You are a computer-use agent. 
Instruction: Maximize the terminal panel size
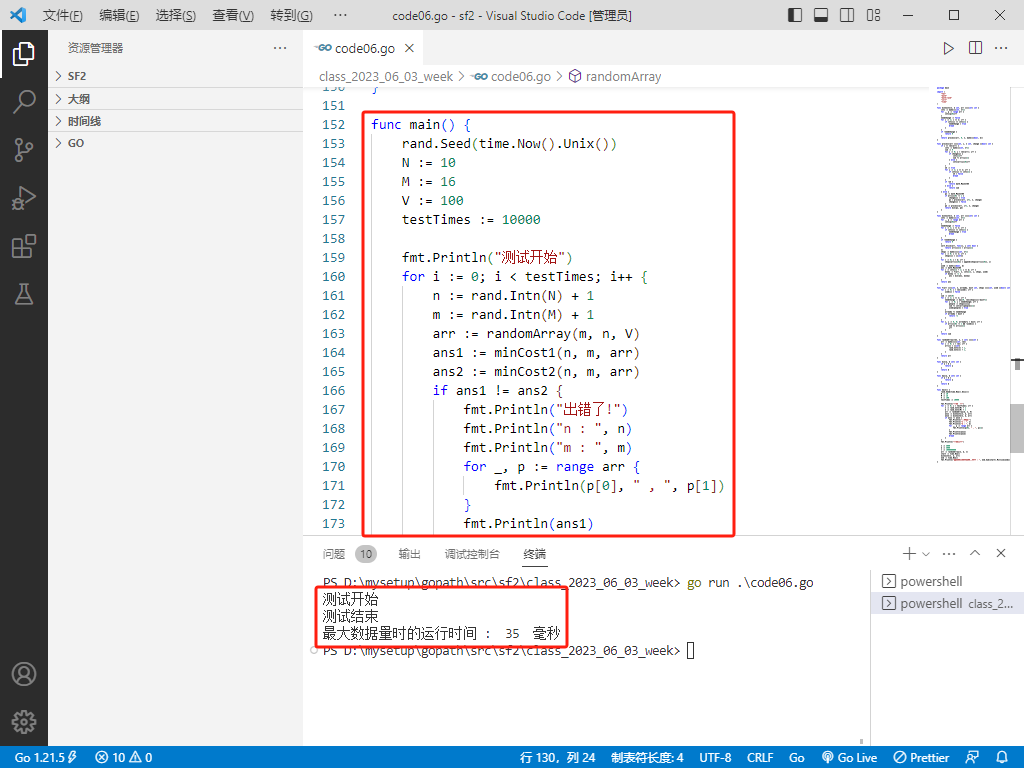[975, 553]
